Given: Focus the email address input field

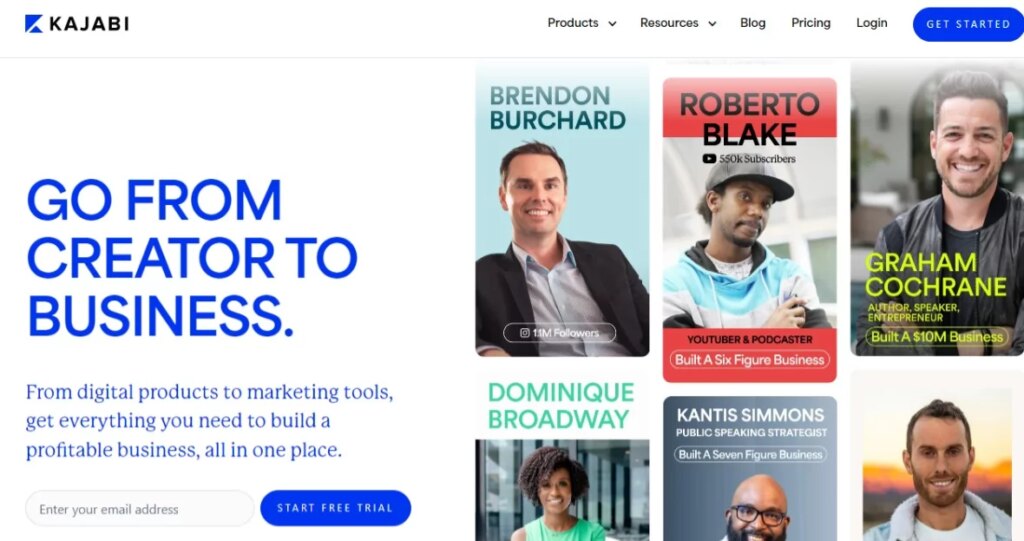Looking at the screenshot, I should [140, 508].
